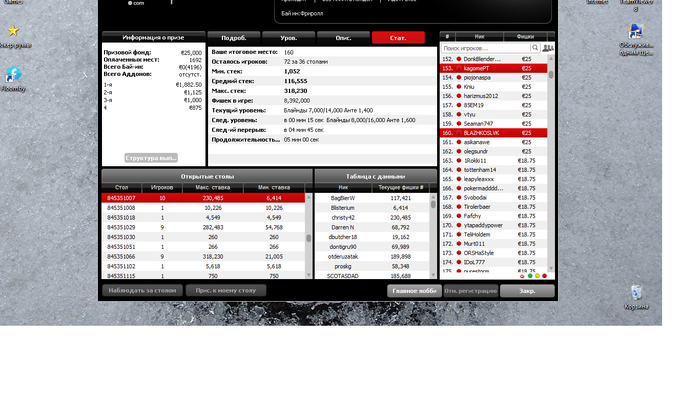Screen dimensions: 700x394
Task: Click the down arrow of open tables scrollbar
Action: pos(308,275)
